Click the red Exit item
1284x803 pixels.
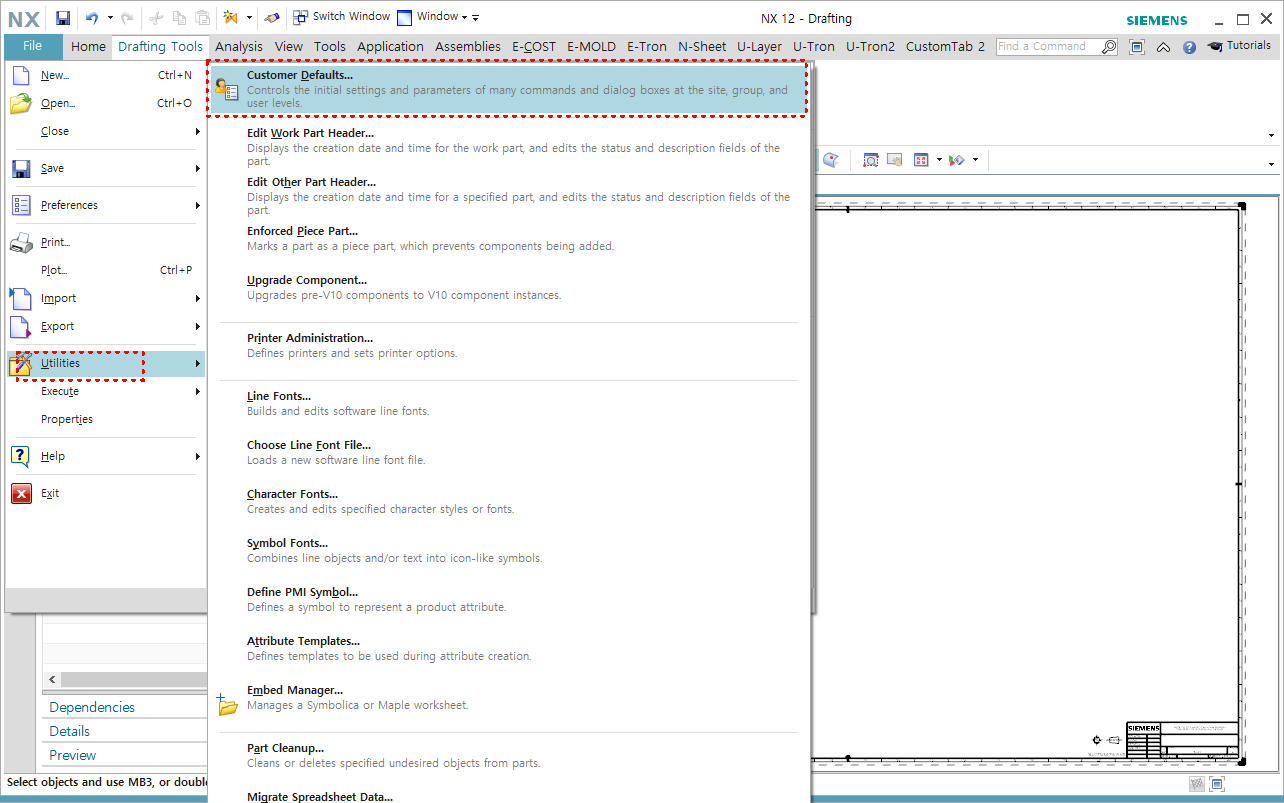(x=105, y=493)
